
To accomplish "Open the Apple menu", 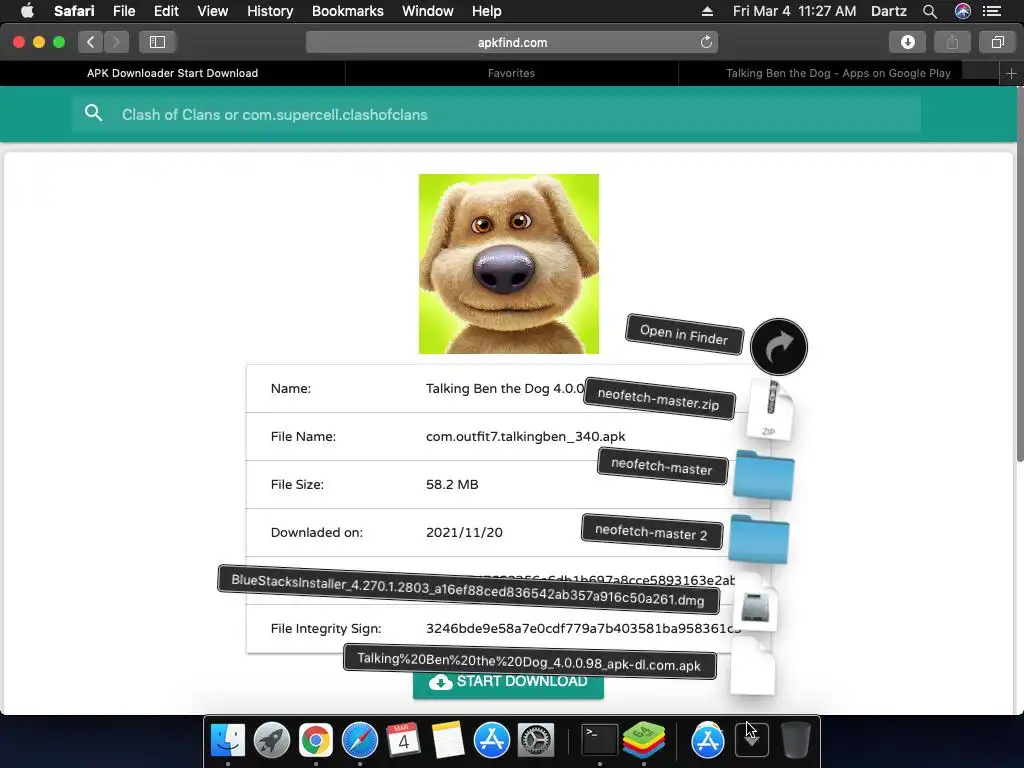I will pyautogui.click(x=27, y=11).
